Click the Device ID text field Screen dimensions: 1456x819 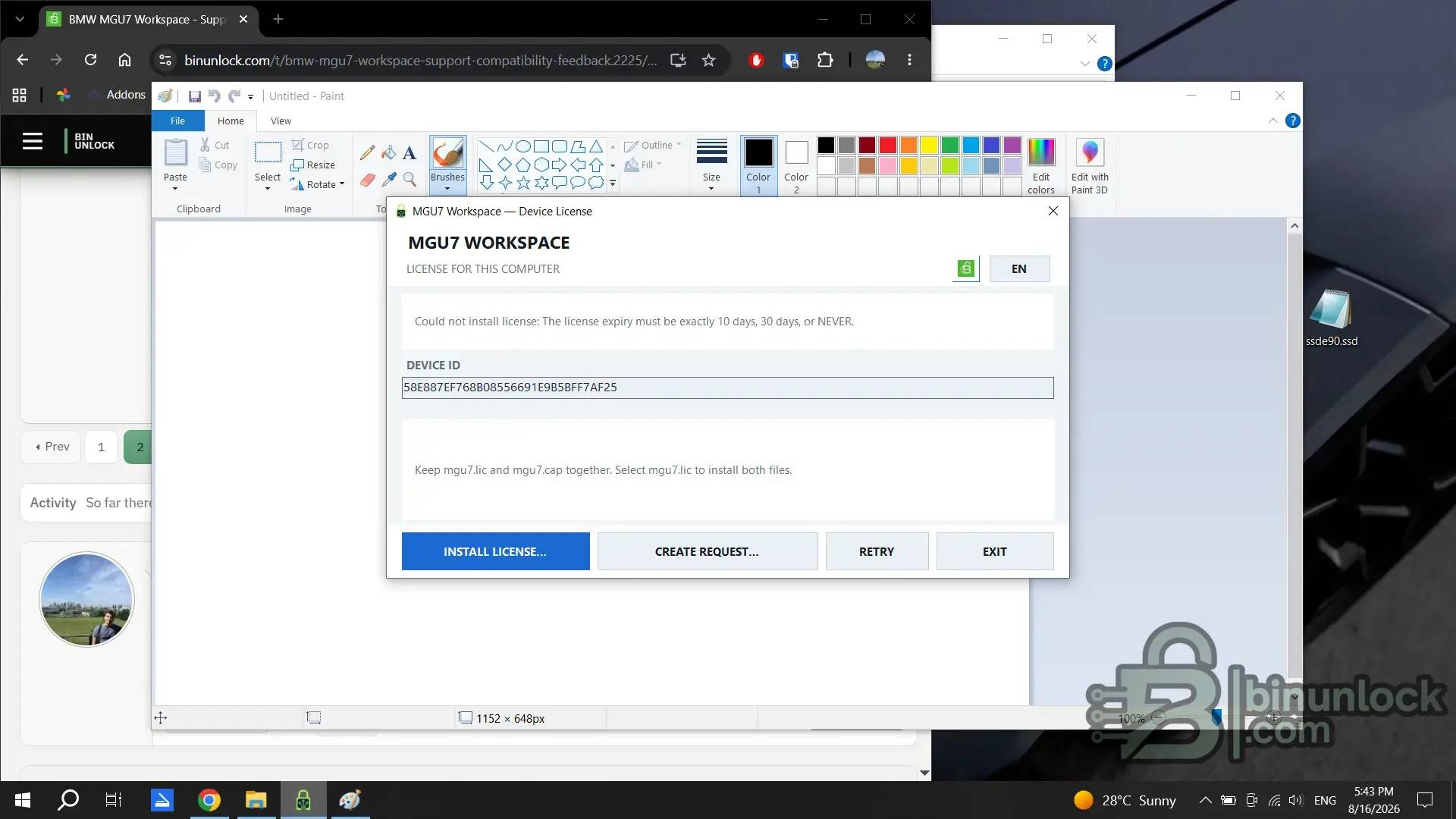tap(727, 388)
